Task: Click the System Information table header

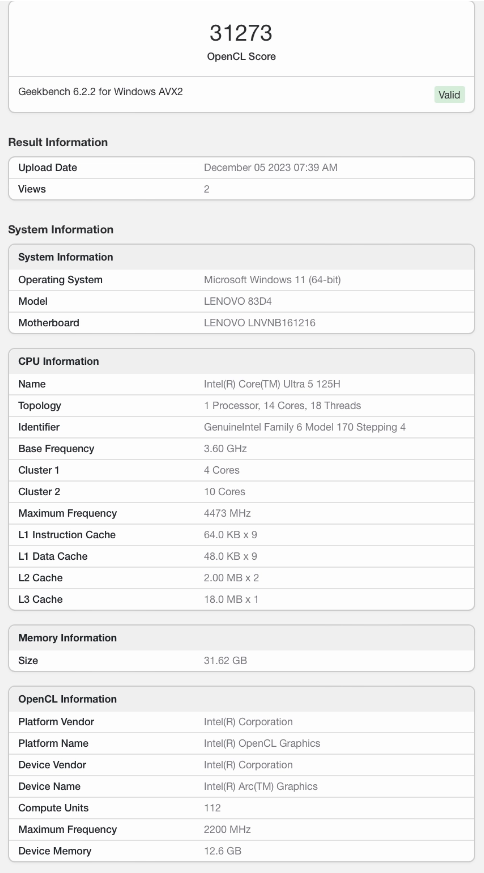Action: click(241, 257)
